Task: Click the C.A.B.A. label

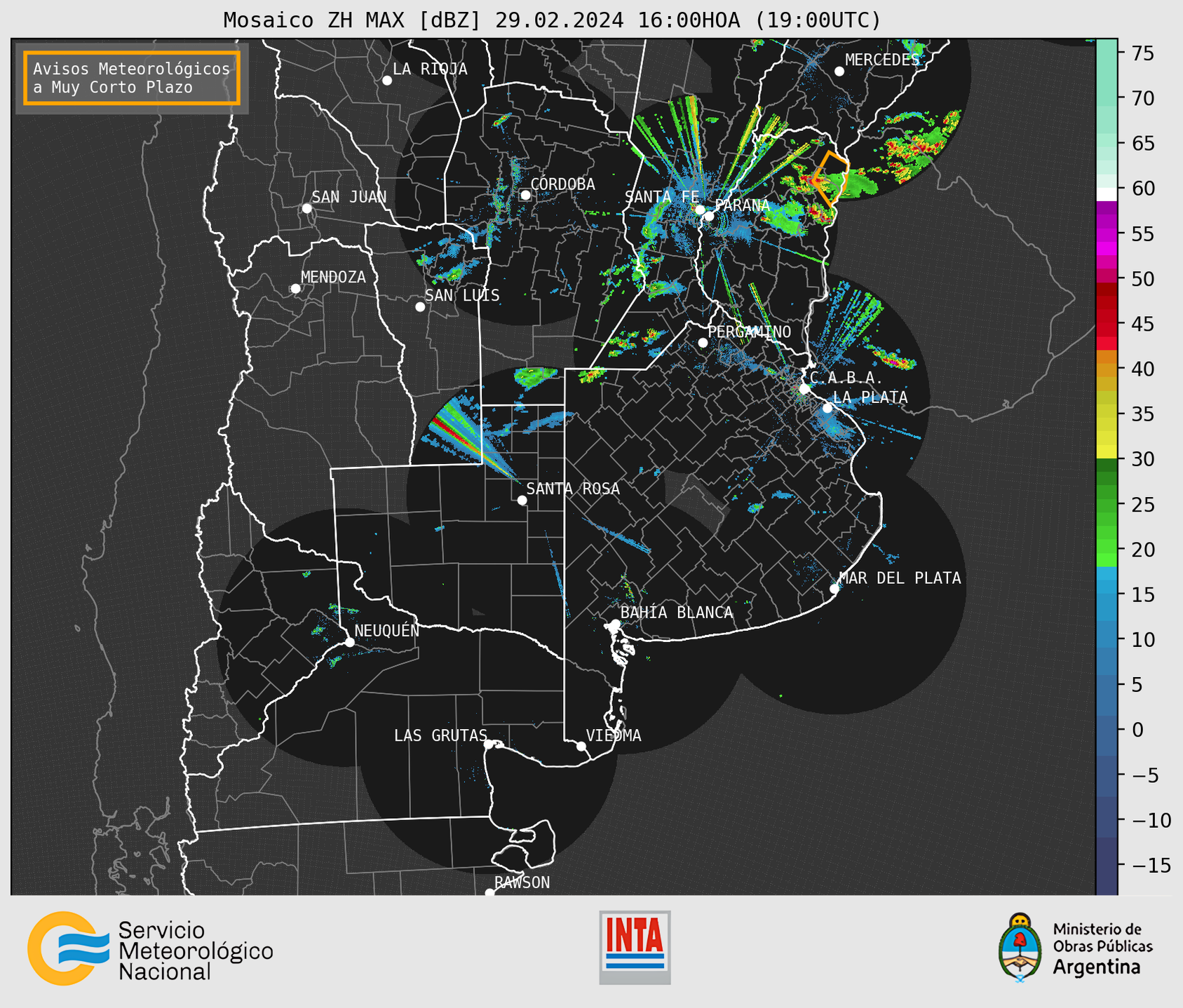Action: (846, 378)
